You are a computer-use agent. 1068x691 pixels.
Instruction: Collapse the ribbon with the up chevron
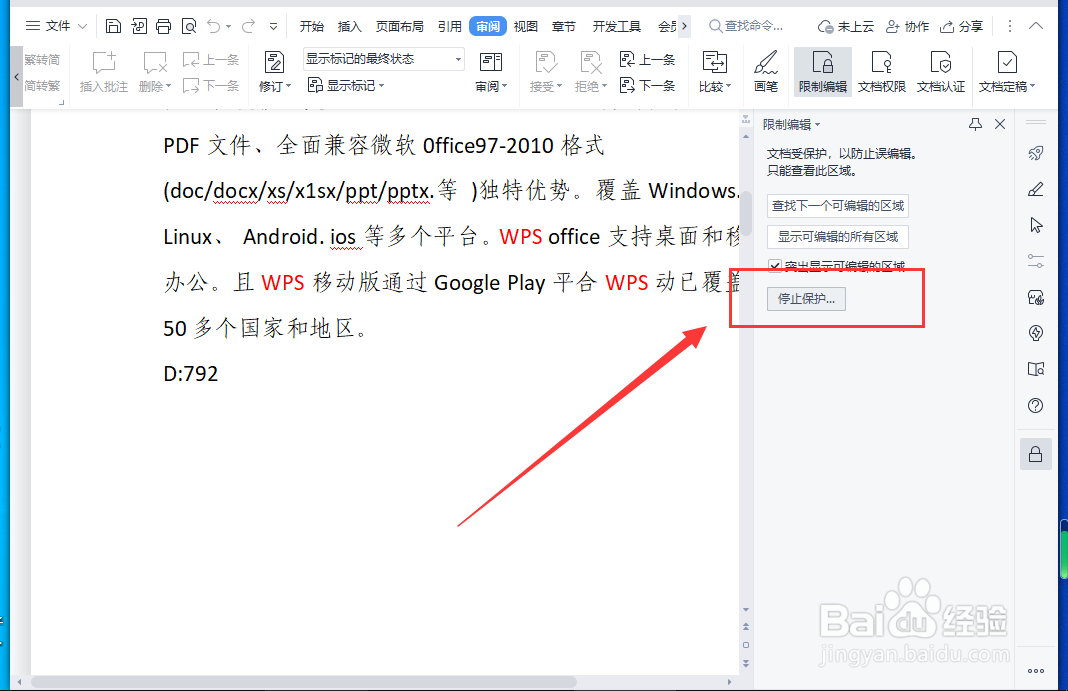[1035, 26]
